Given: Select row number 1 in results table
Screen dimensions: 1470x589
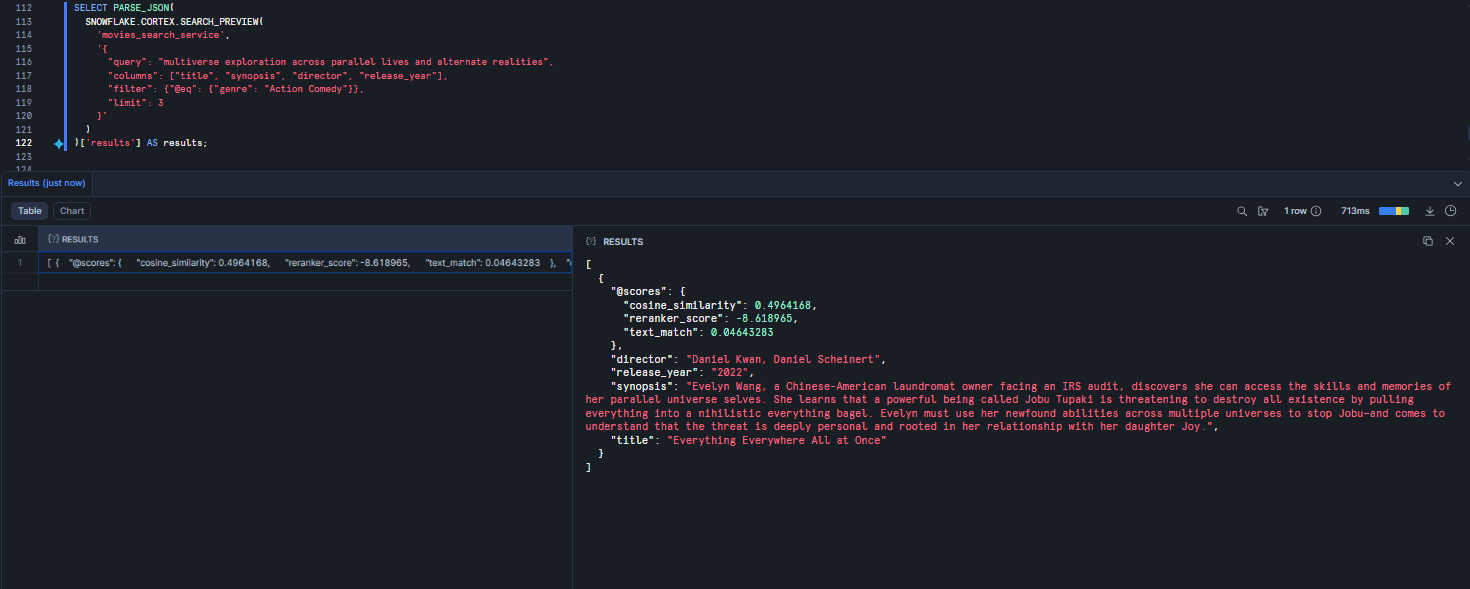Looking at the screenshot, I should click(x=20, y=263).
